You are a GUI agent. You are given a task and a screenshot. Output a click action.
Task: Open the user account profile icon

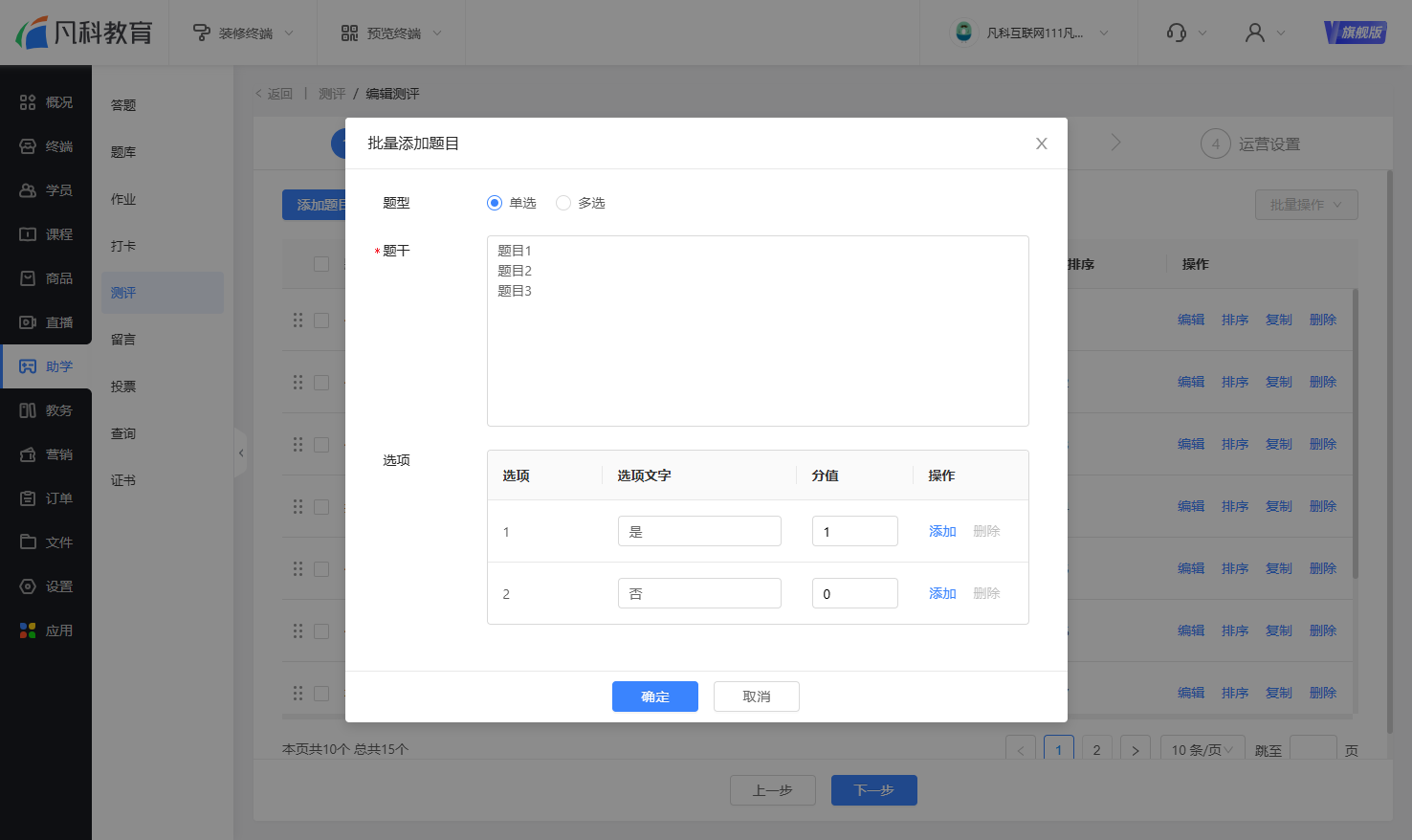(x=1254, y=33)
